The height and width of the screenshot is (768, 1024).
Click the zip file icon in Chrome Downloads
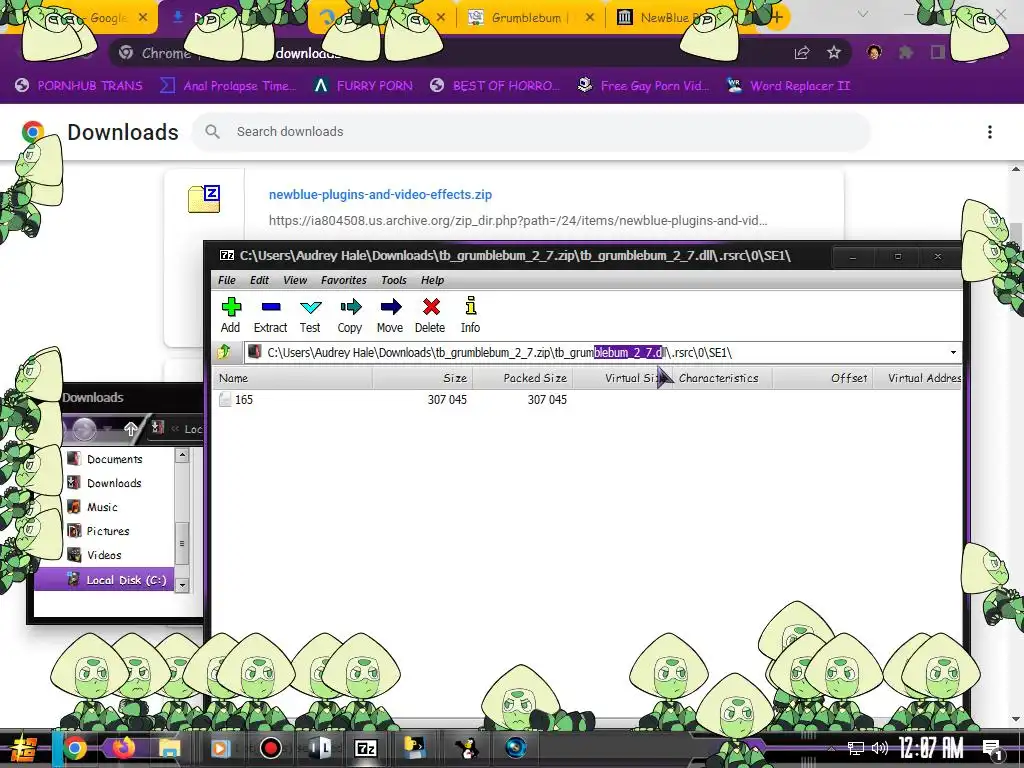coord(204,199)
